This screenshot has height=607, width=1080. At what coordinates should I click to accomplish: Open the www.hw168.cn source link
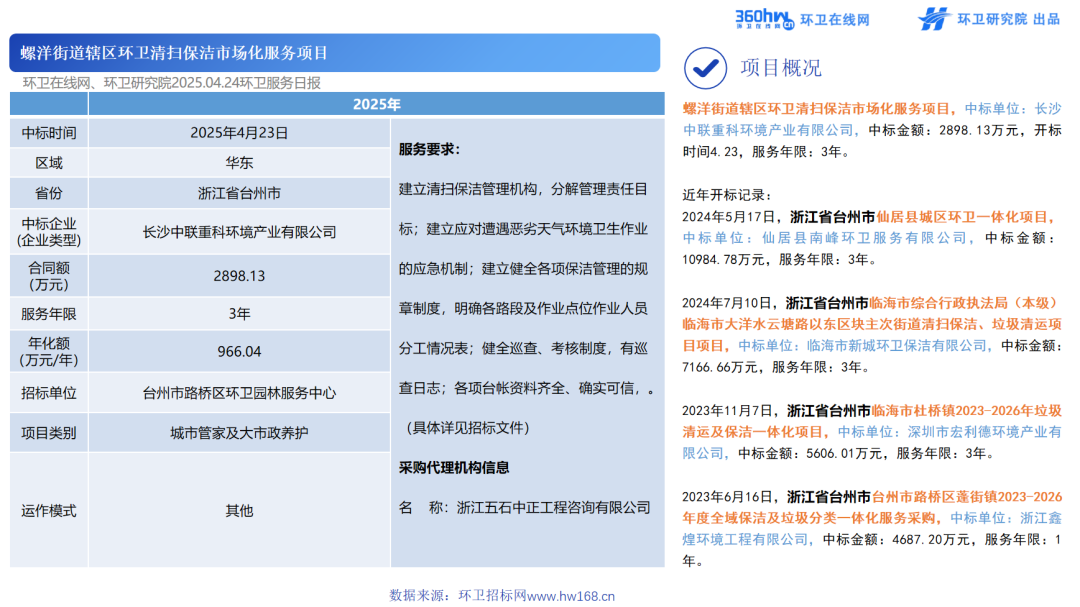tap(571, 596)
